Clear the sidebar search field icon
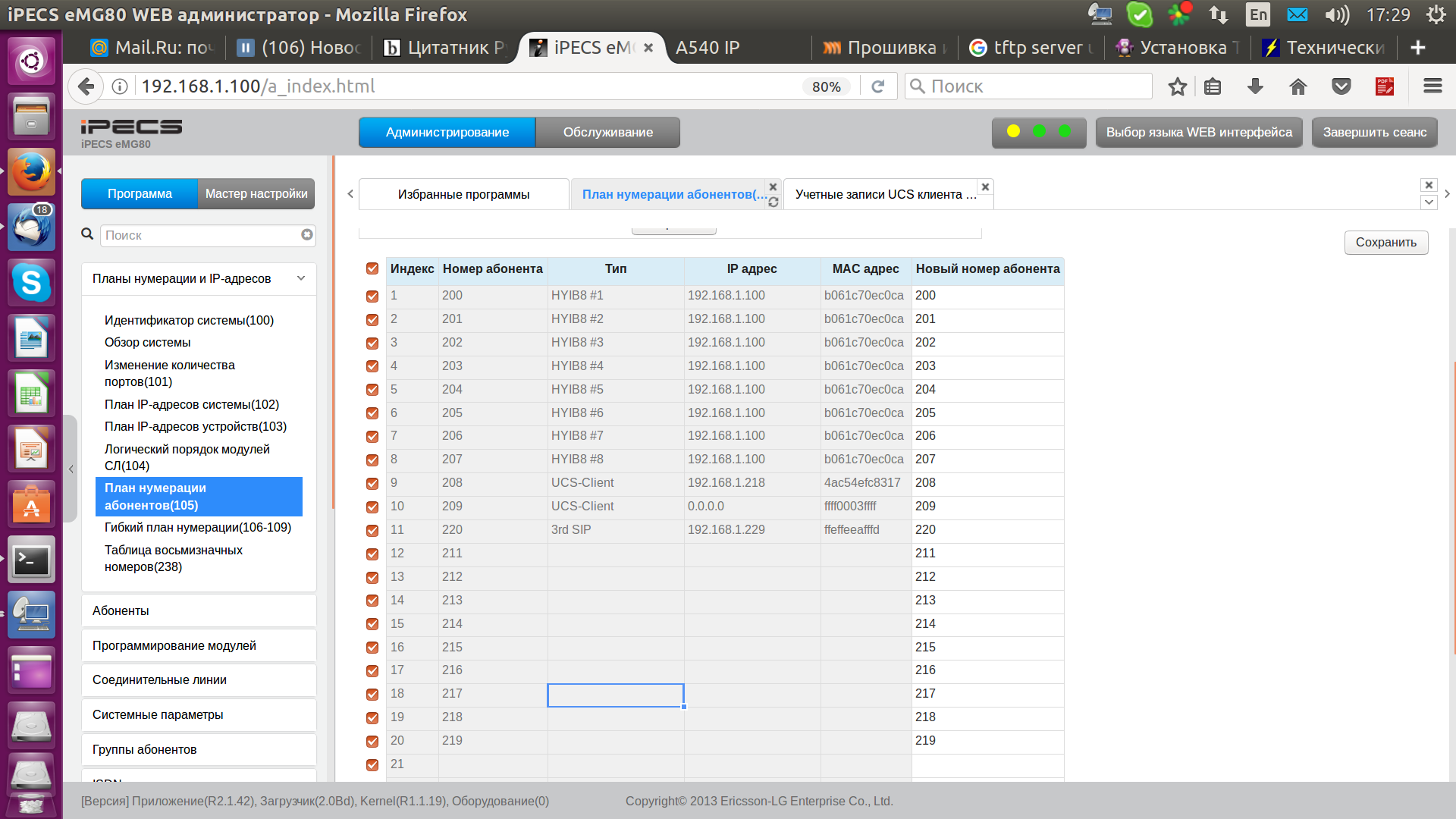 pyautogui.click(x=306, y=235)
